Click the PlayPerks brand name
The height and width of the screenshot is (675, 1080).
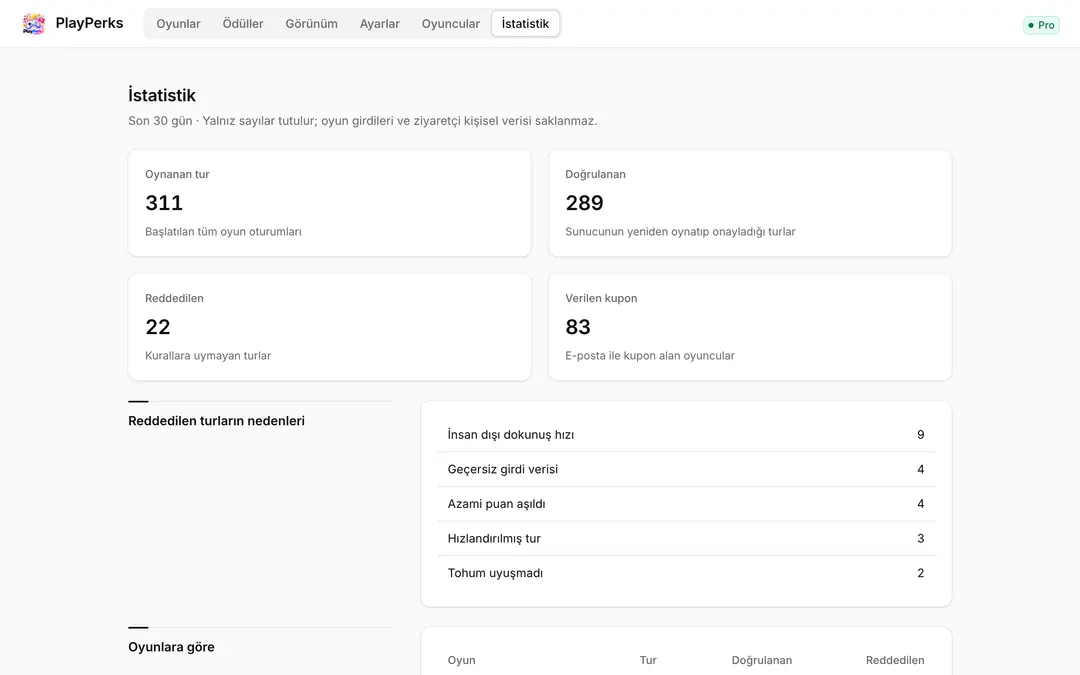click(90, 23)
